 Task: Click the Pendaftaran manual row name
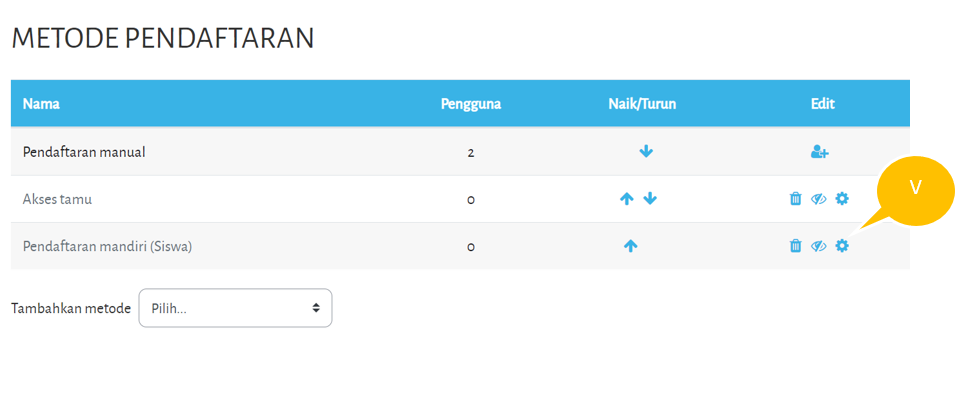[x=85, y=152]
